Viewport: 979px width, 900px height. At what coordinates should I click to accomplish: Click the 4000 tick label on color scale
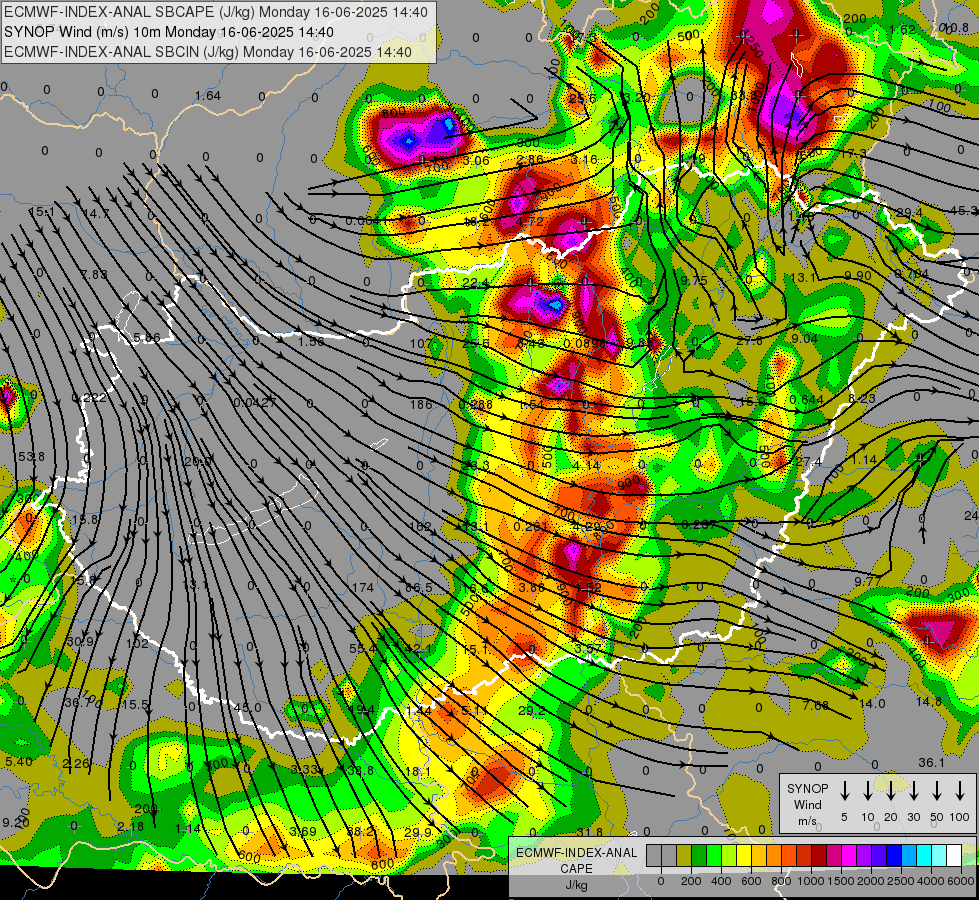[931, 881]
